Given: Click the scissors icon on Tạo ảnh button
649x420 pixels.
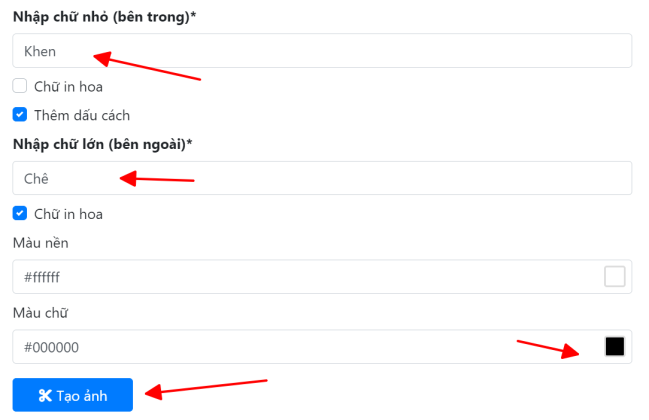Looking at the screenshot, I should (45, 396).
